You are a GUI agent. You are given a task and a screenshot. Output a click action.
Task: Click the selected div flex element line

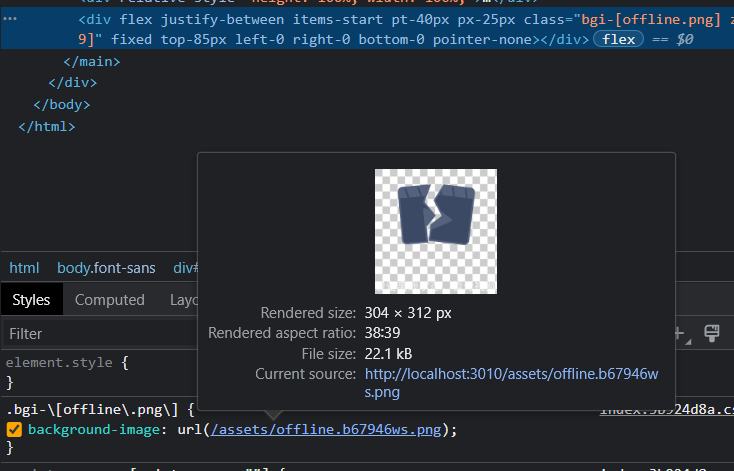click(x=367, y=29)
